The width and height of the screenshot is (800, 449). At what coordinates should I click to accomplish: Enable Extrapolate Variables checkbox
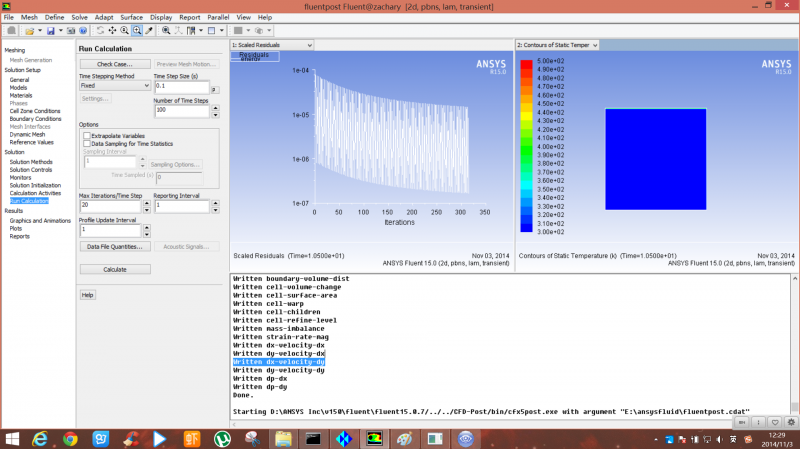click(x=87, y=135)
